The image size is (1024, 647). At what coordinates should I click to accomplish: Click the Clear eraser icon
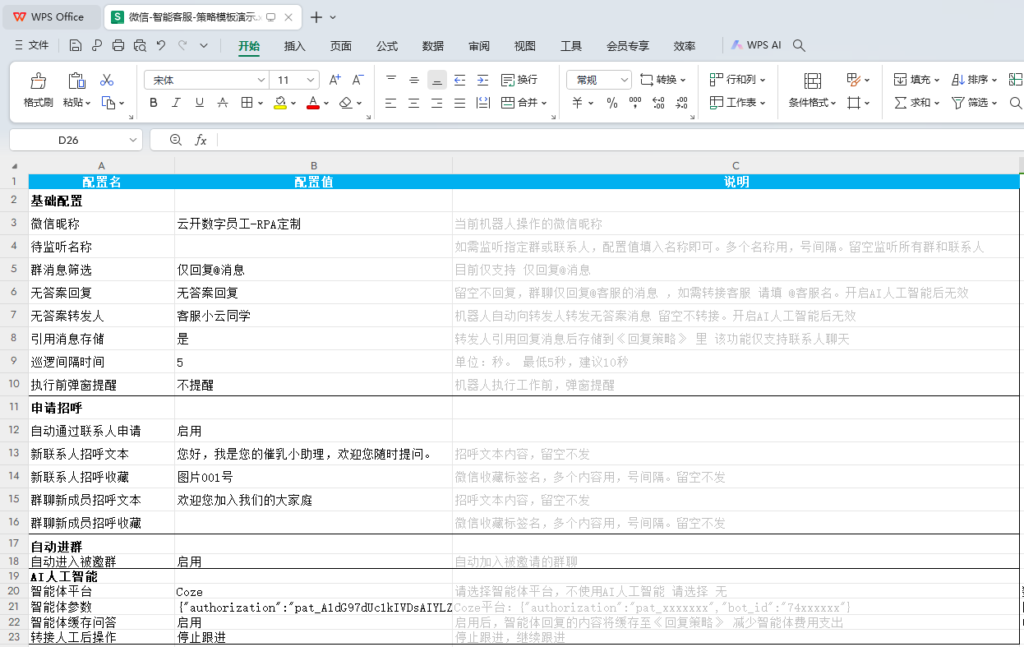pyautogui.click(x=346, y=103)
